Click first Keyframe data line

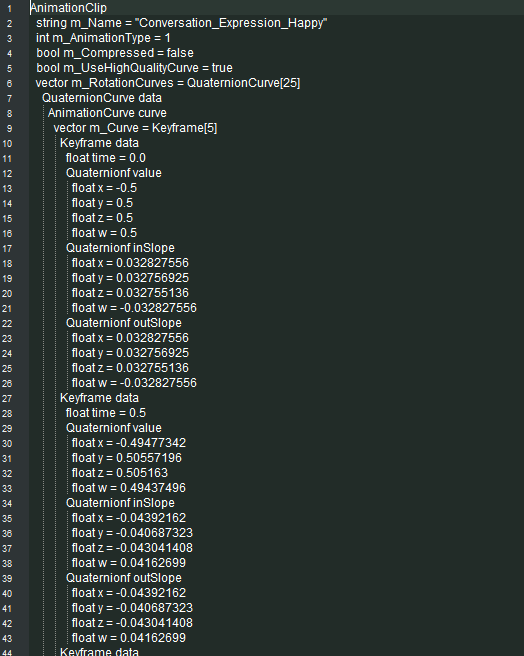click(x=99, y=143)
